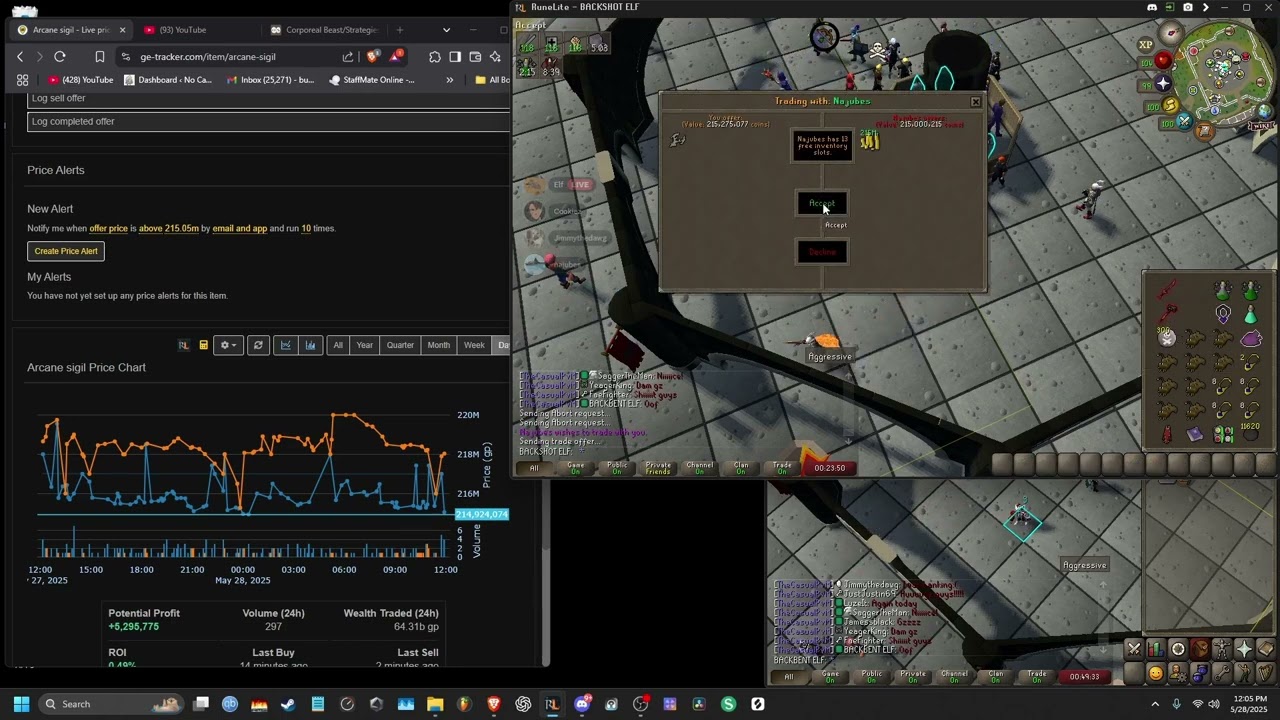Click the Arcane sigil in your trade offer
The image size is (1280, 720).
pyautogui.click(x=678, y=139)
